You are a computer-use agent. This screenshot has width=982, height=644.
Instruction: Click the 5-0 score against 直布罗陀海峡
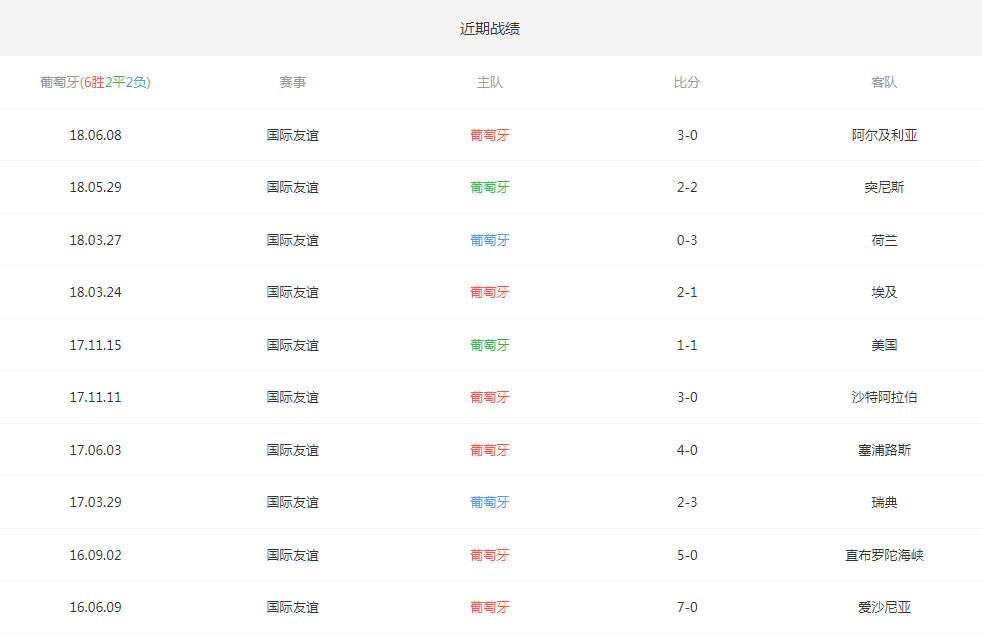[x=687, y=555]
